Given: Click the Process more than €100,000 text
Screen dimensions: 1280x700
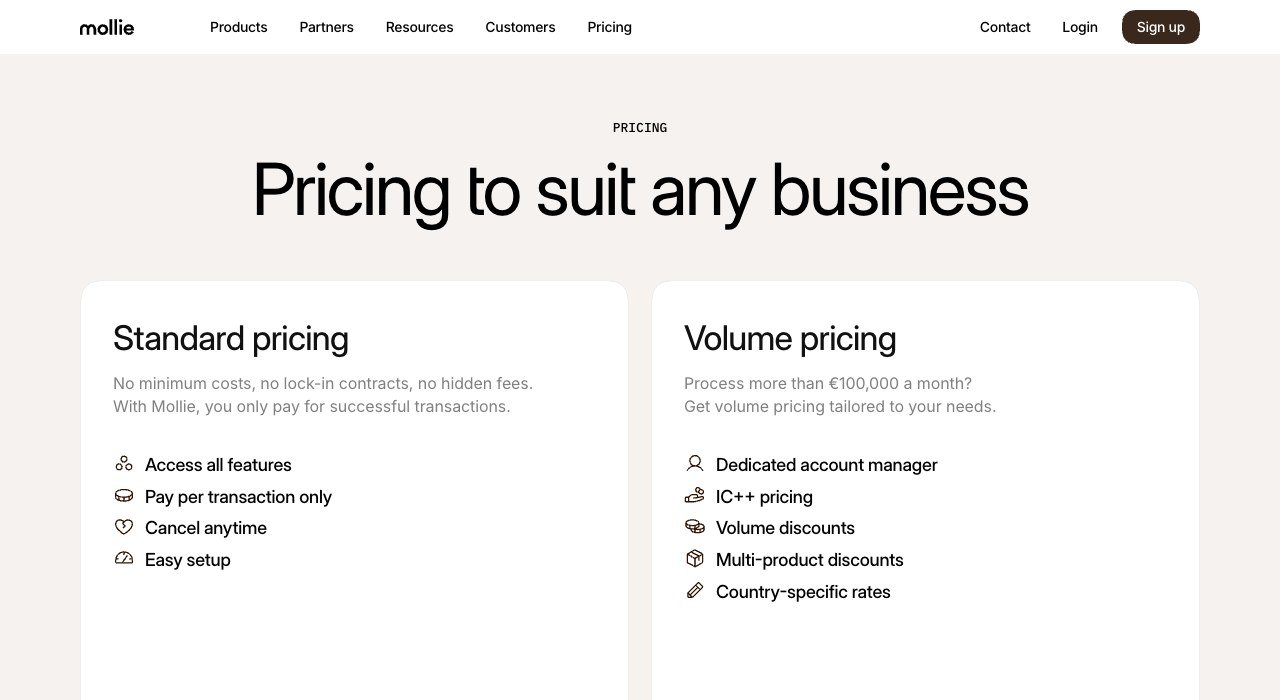Looking at the screenshot, I should click(x=840, y=395).
